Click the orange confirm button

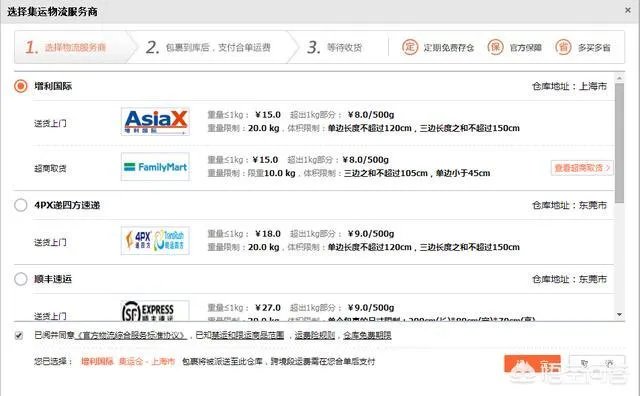pos(532,364)
